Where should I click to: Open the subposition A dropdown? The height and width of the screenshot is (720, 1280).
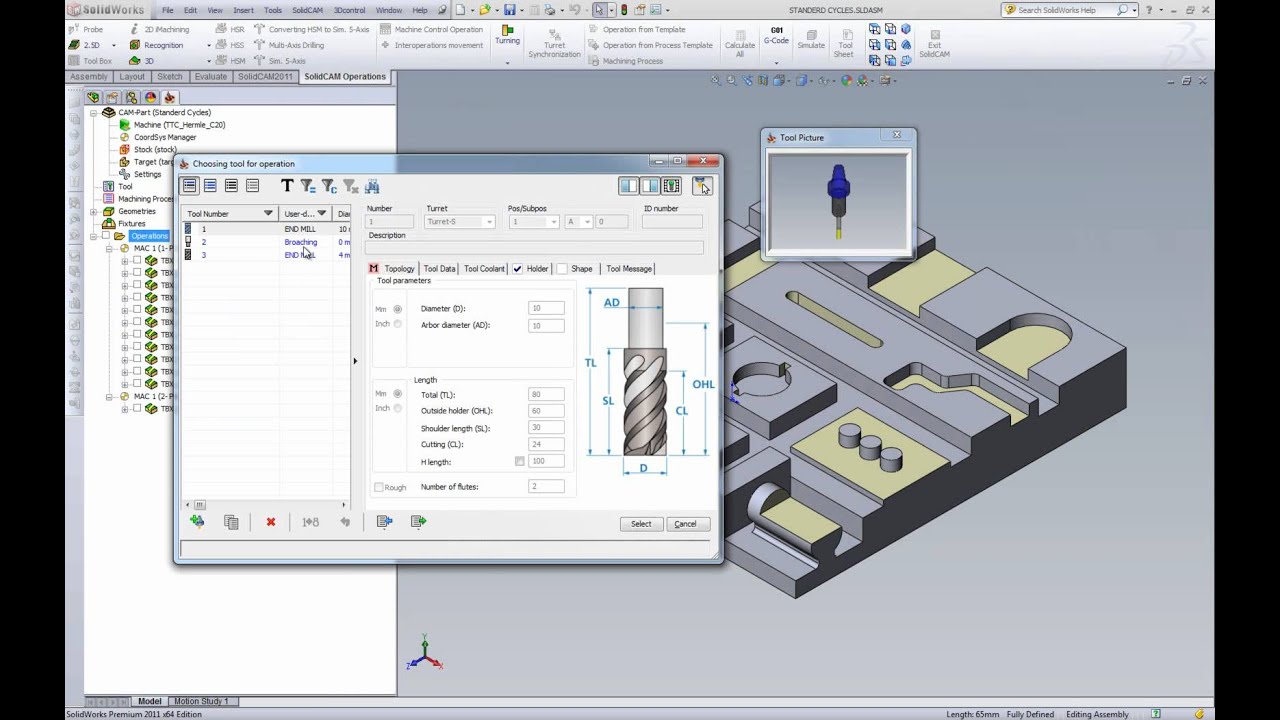(587, 222)
